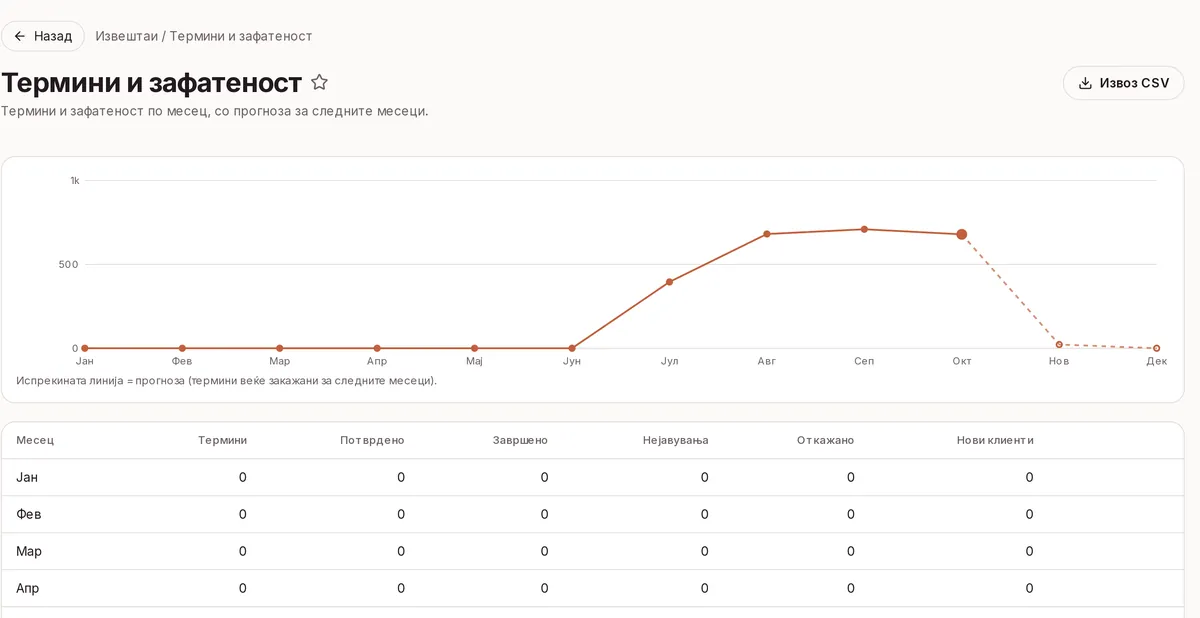Select the Мај data point on the chart
The image size is (1200, 618).
pyautogui.click(x=474, y=348)
